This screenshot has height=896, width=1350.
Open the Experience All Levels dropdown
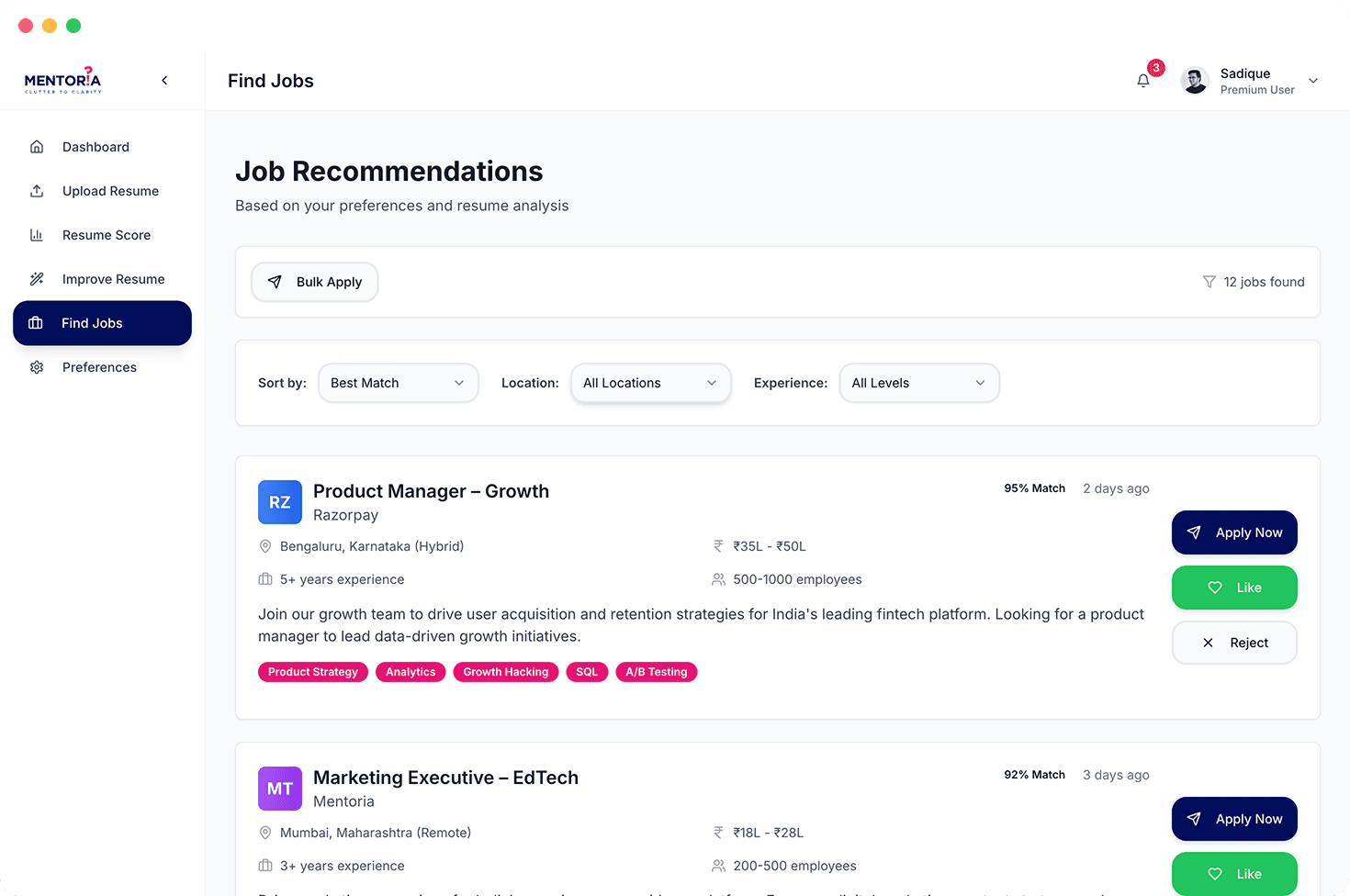(919, 383)
